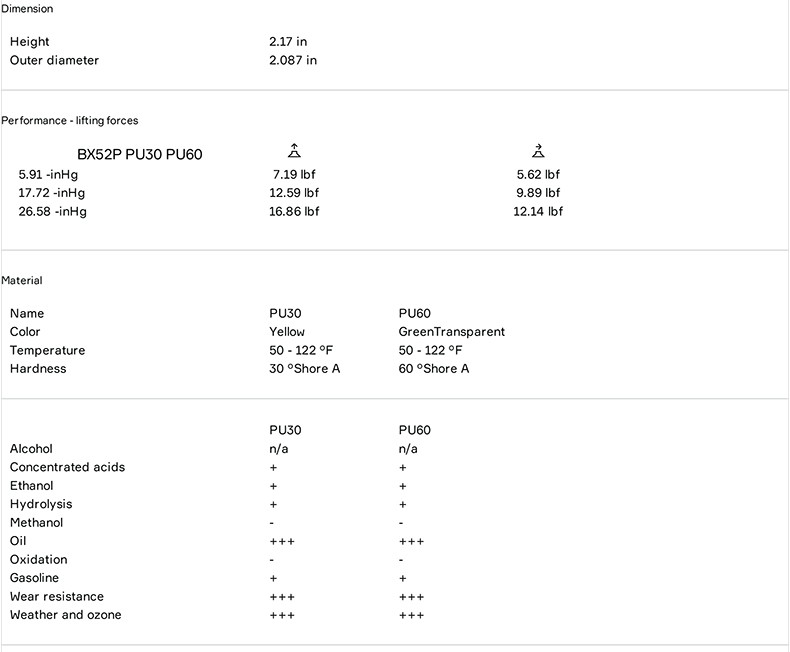Click the Weather and ozone row label
The image size is (790, 652).
point(66,615)
